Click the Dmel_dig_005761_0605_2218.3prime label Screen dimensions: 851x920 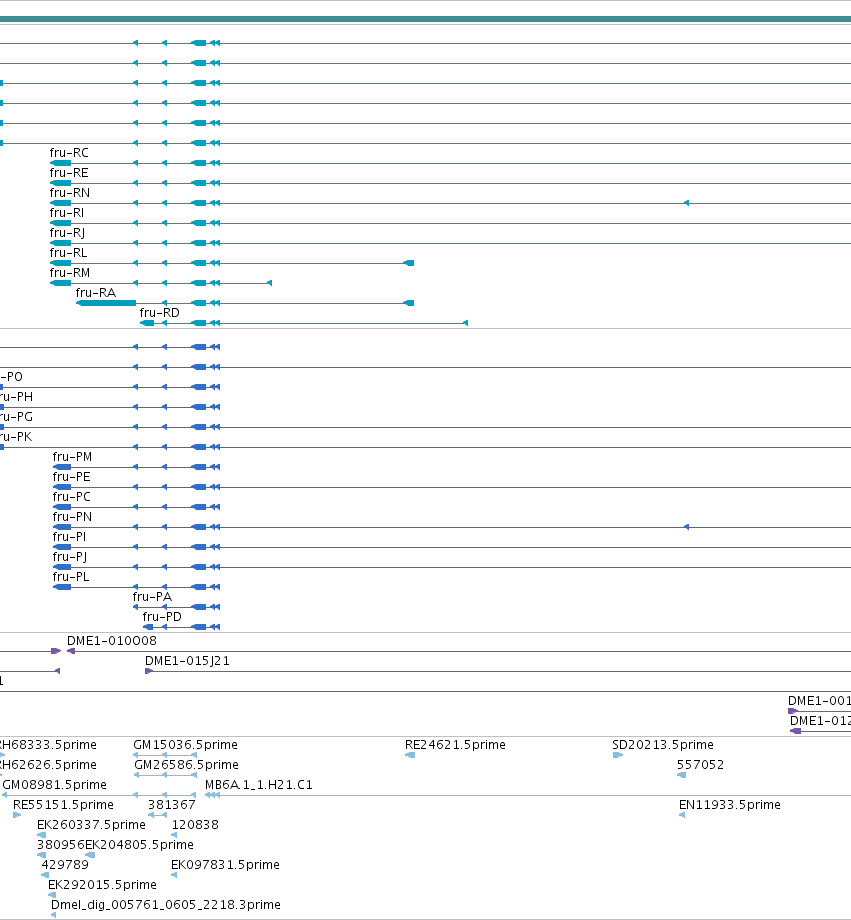(x=166, y=904)
